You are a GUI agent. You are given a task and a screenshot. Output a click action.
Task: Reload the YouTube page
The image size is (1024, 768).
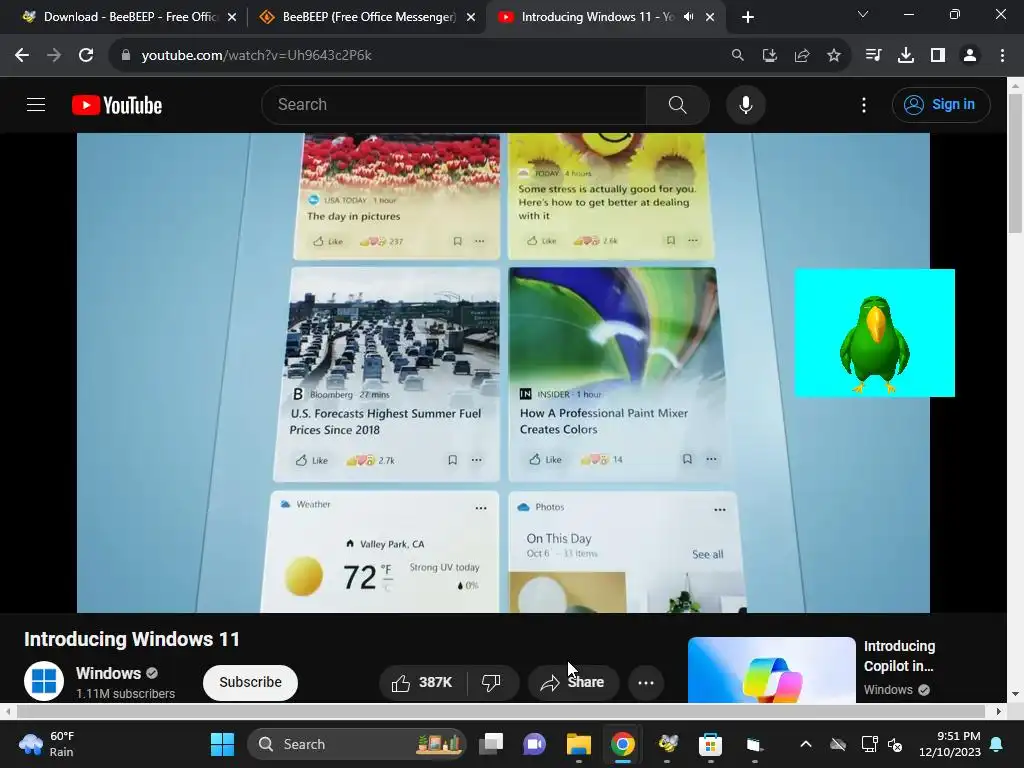[x=86, y=56]
